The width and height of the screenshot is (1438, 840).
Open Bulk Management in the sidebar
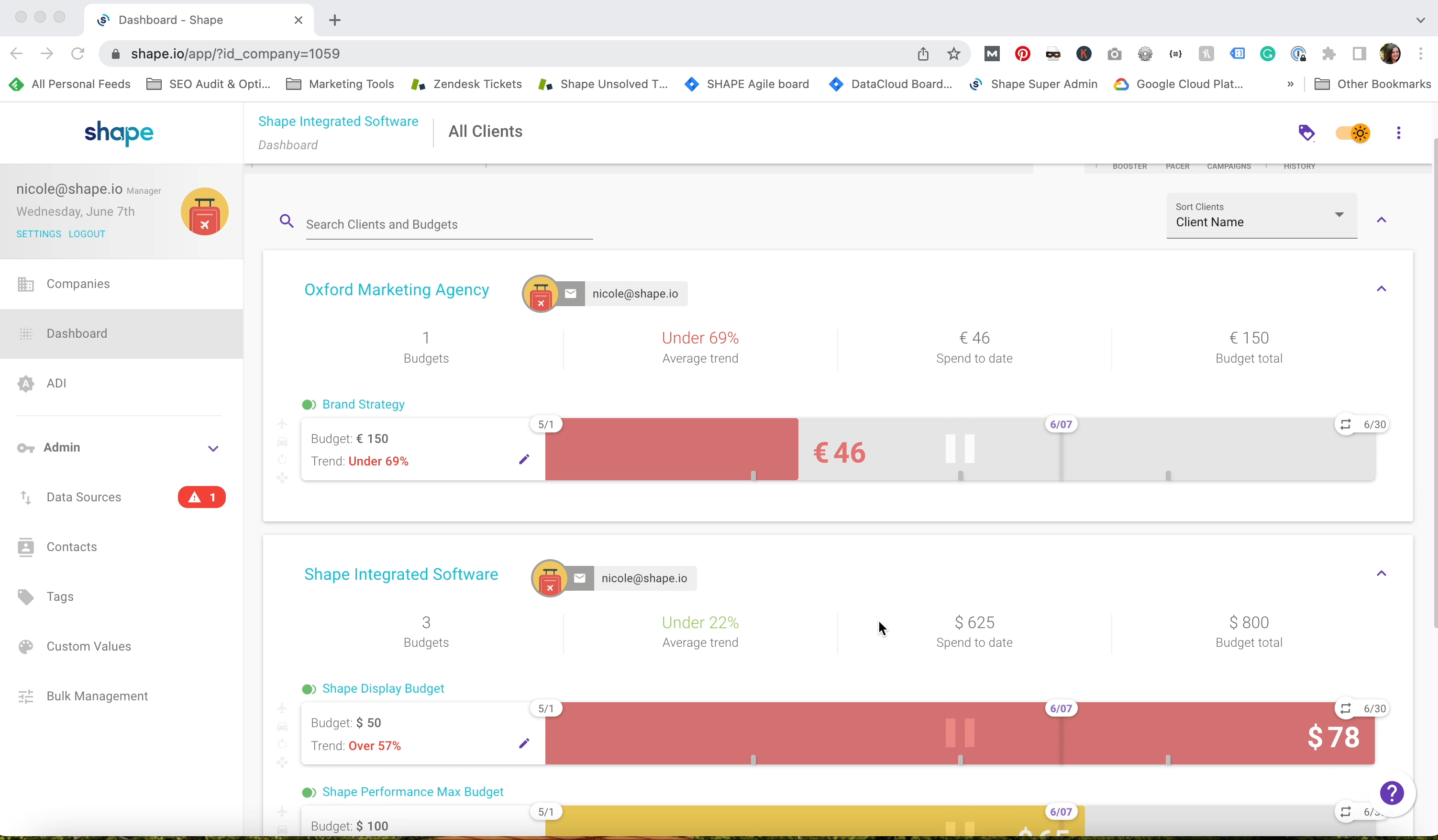pos(122,696)
